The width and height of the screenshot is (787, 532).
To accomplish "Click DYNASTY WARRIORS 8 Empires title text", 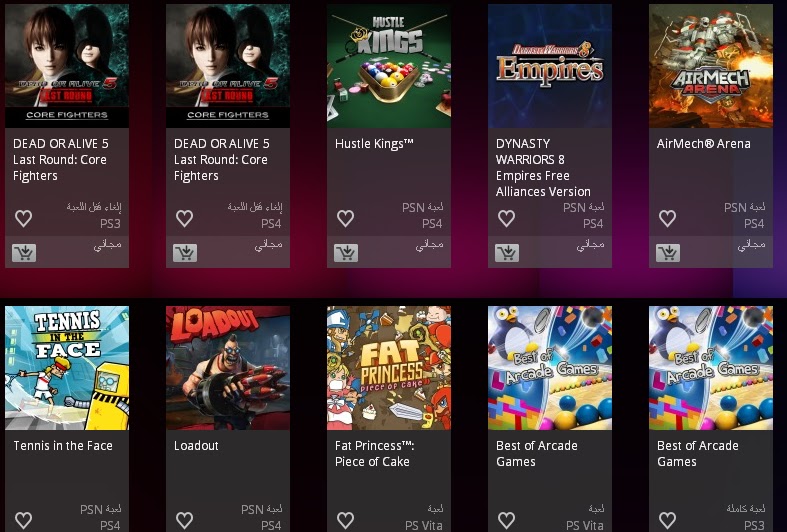I will point(543,168).
